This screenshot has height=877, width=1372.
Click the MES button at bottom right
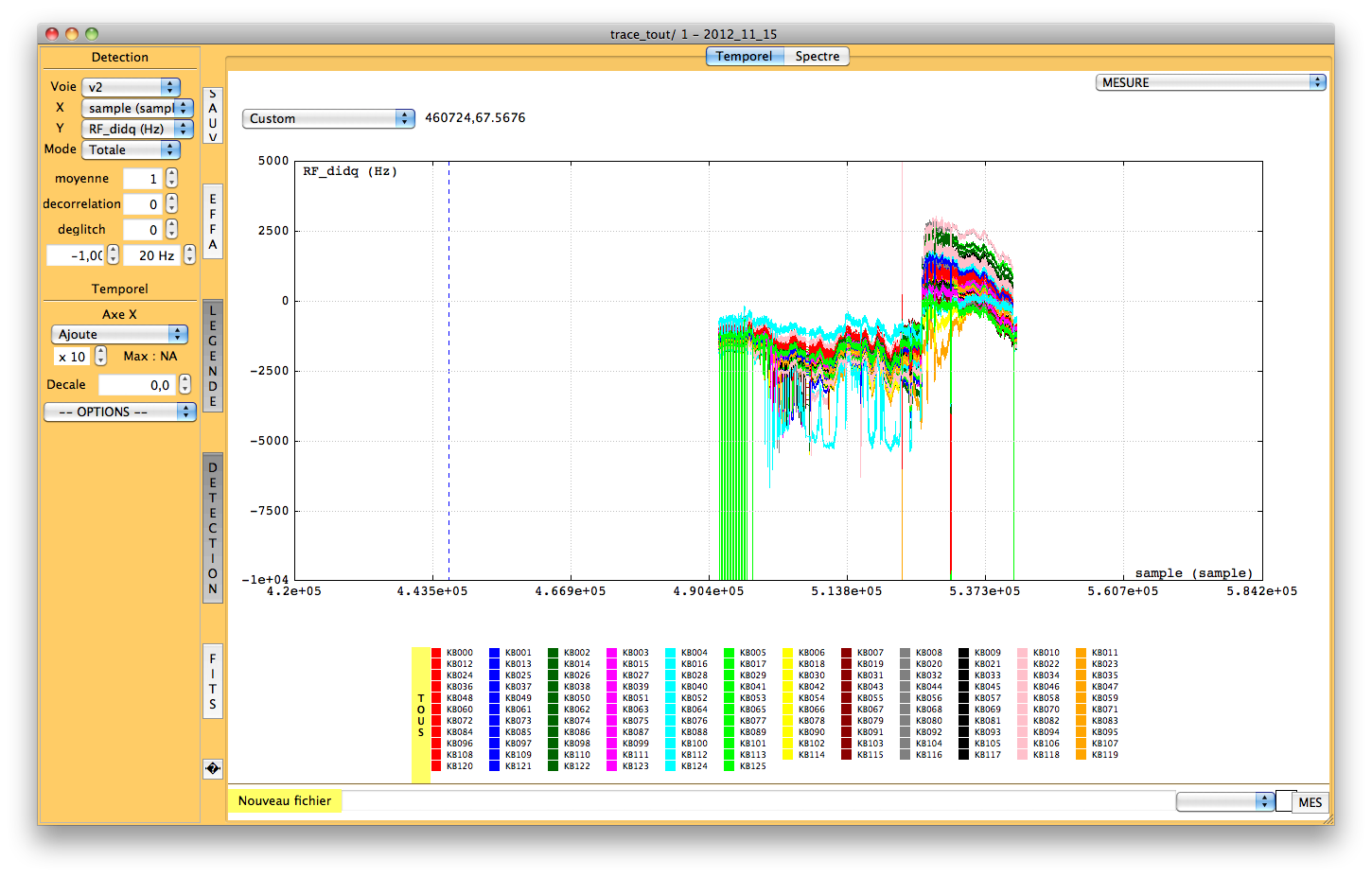(x=1310, y=802)
